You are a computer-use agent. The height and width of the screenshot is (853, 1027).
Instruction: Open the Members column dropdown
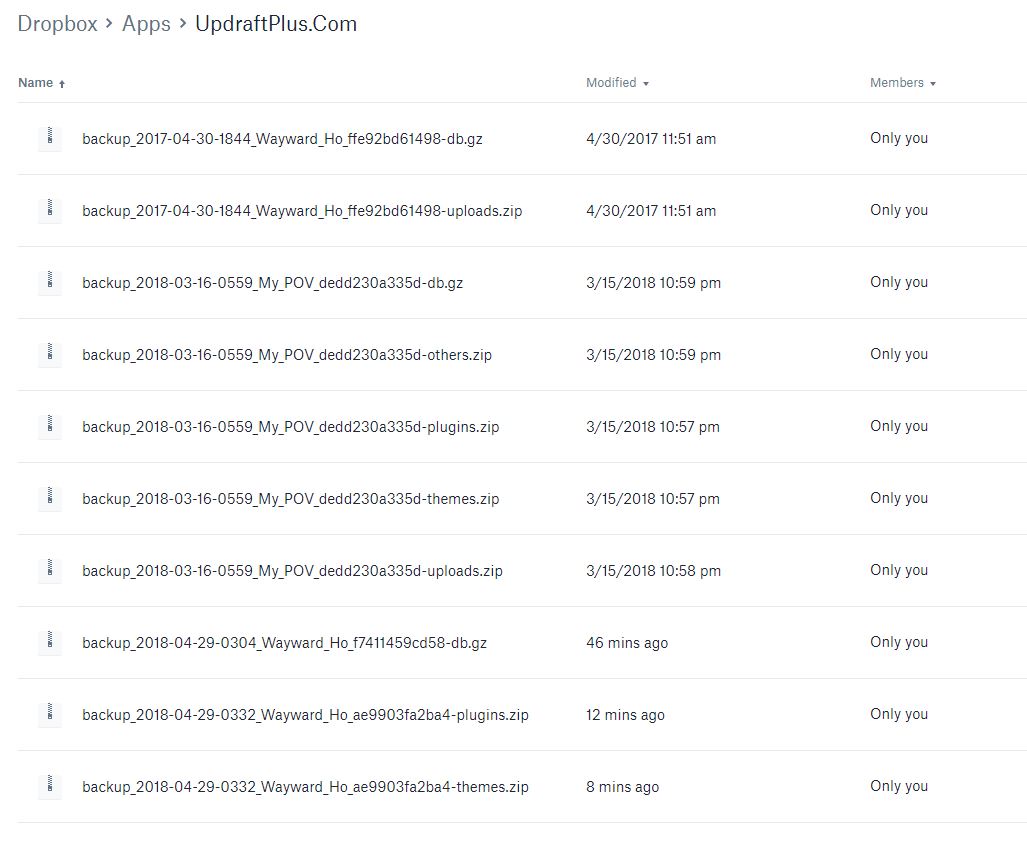click(x=903, y=83)
